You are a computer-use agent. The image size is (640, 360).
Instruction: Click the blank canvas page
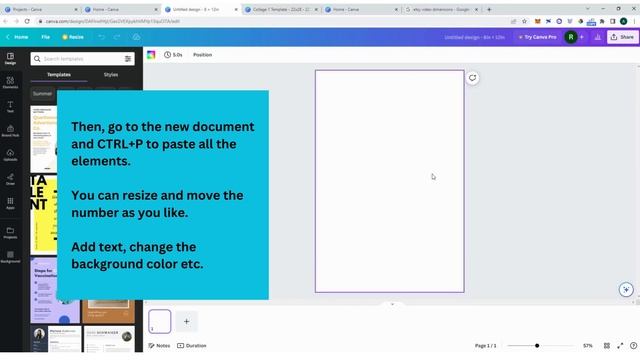pyautogui.click(x=389, y=181)
